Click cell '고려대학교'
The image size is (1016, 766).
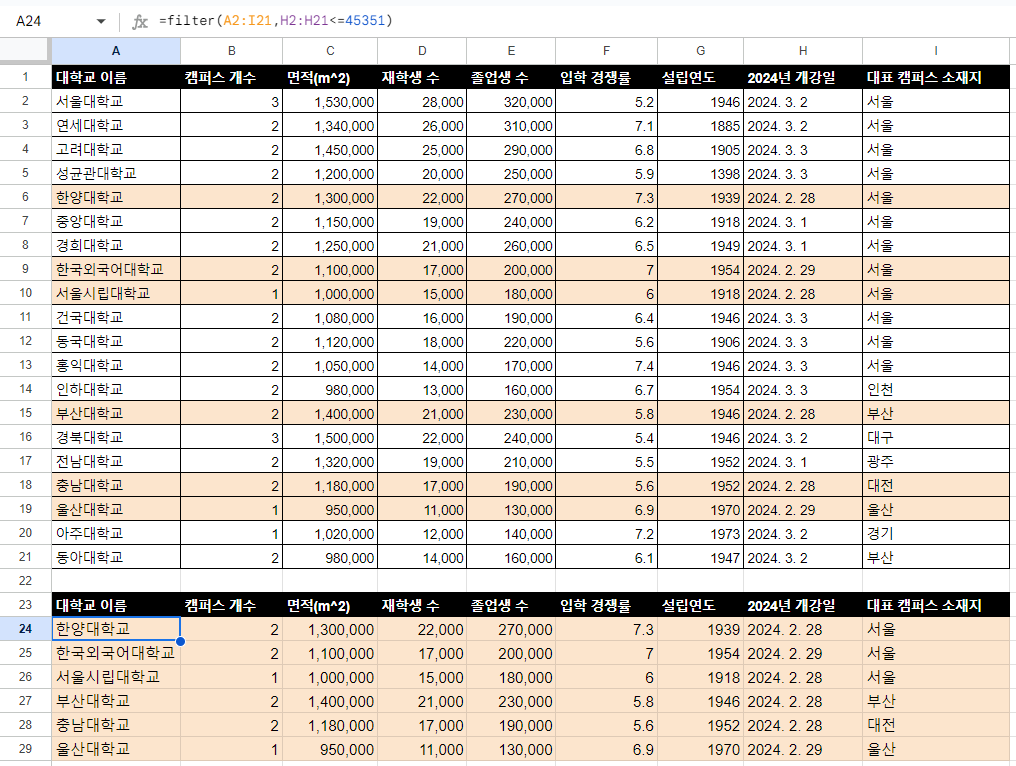[x=116, y=150]
